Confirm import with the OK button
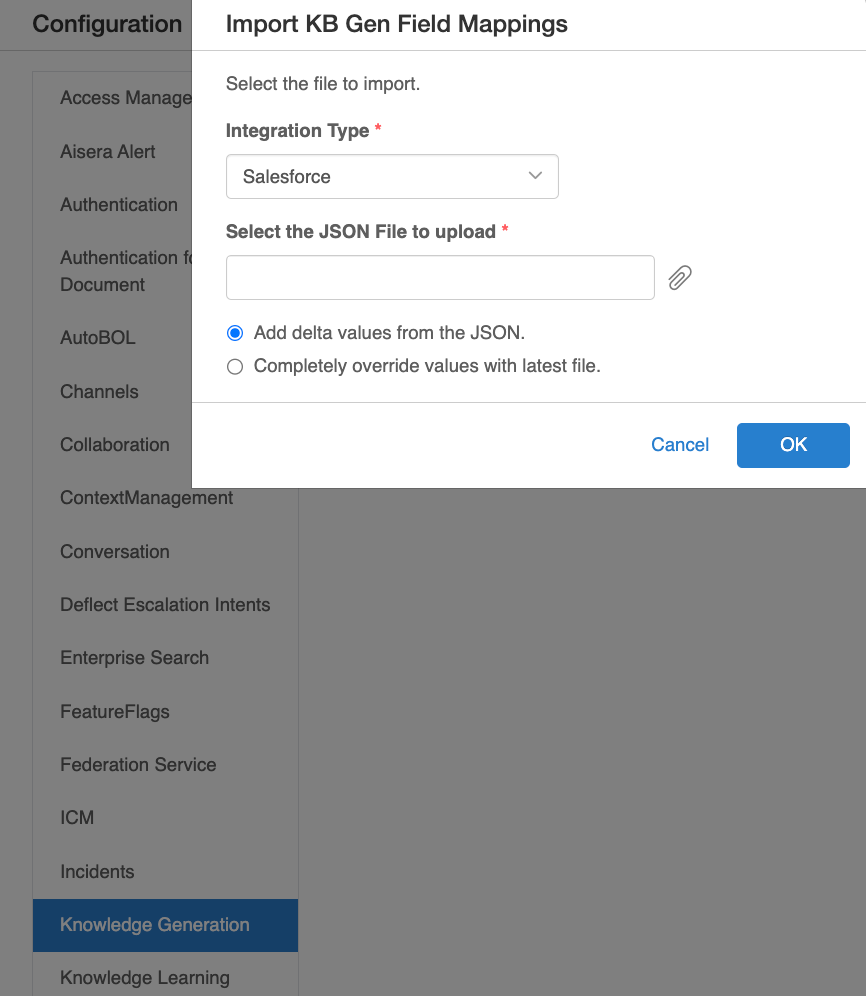This screenshot has height=996, width=866. tap(793, 445)
